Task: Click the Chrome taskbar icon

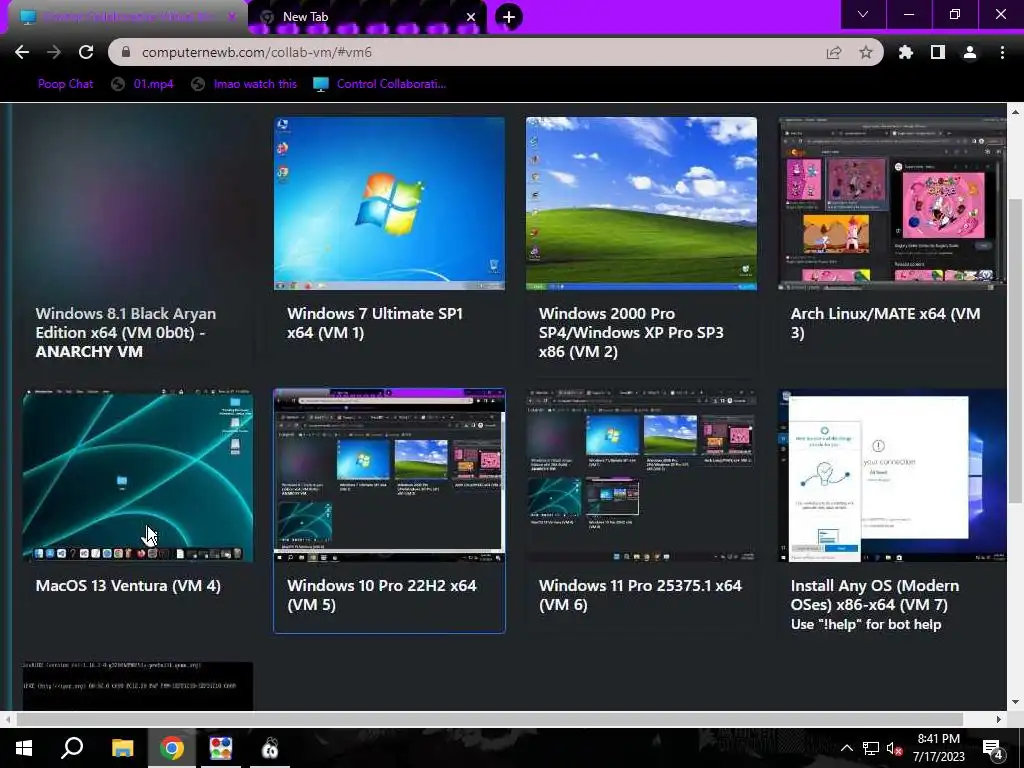Action: click(x=172, y=748)
